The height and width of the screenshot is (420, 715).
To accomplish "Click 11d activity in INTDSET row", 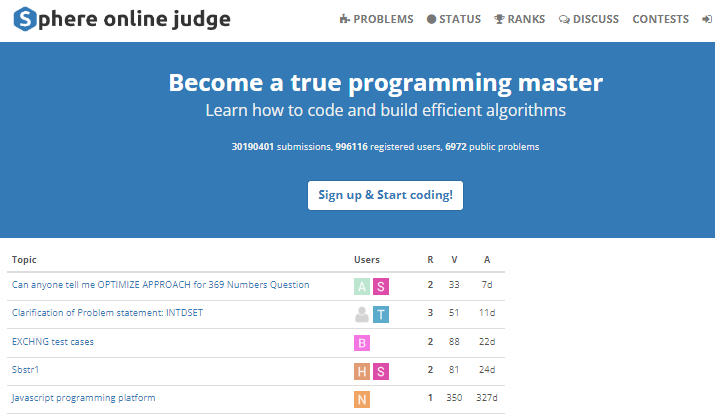I will click(487, 313).
